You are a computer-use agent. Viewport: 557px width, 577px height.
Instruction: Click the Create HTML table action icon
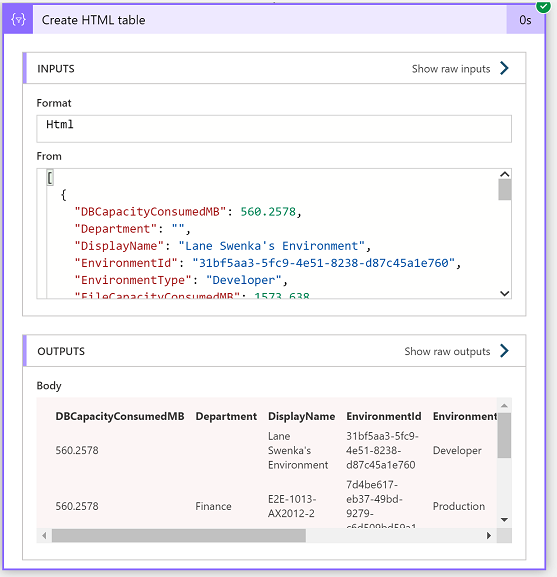click(x=18, y=20)
